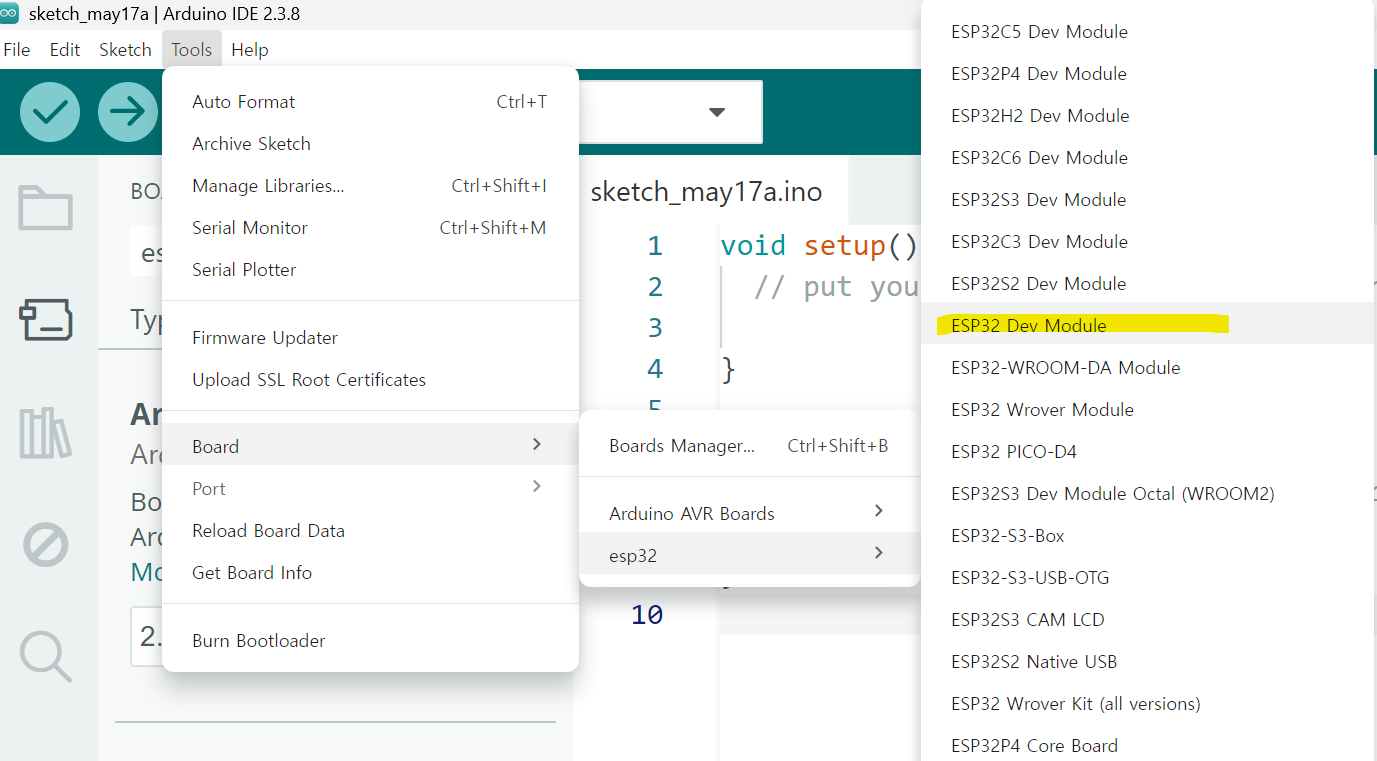Select ESP32P4 Dev Module
Screen dimensions: 1377x761
tap(1148, 74)
